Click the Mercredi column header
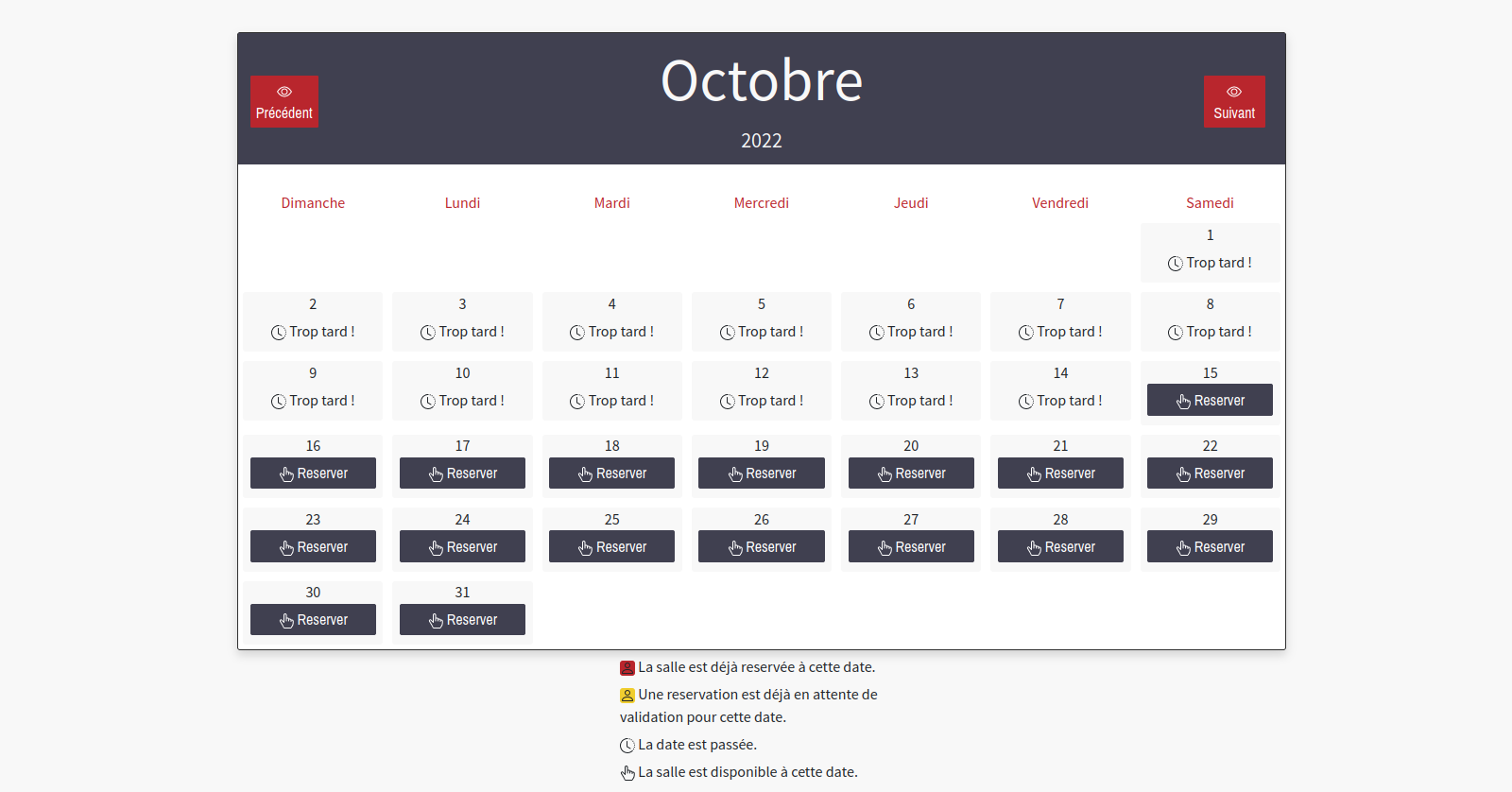This screenshot has height=792, width=1512. [761, 203]
